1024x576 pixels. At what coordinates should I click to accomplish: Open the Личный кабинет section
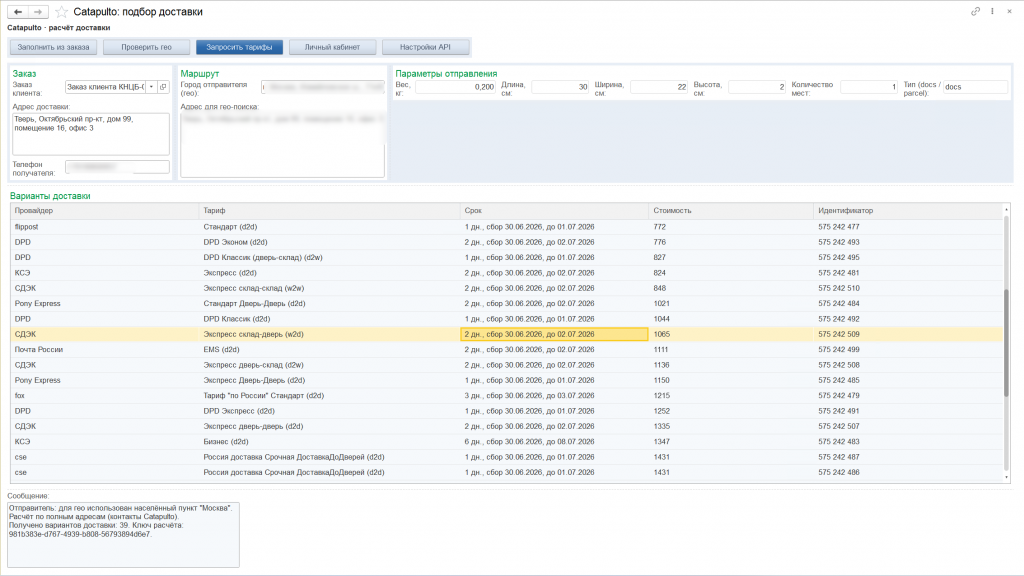coord(332,47)
